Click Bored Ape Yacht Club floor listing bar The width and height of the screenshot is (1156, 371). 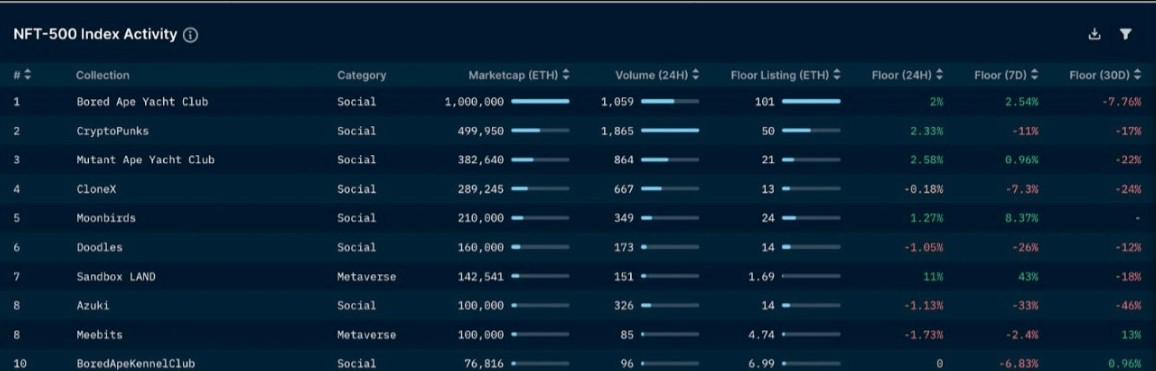(x=810, y=102)
